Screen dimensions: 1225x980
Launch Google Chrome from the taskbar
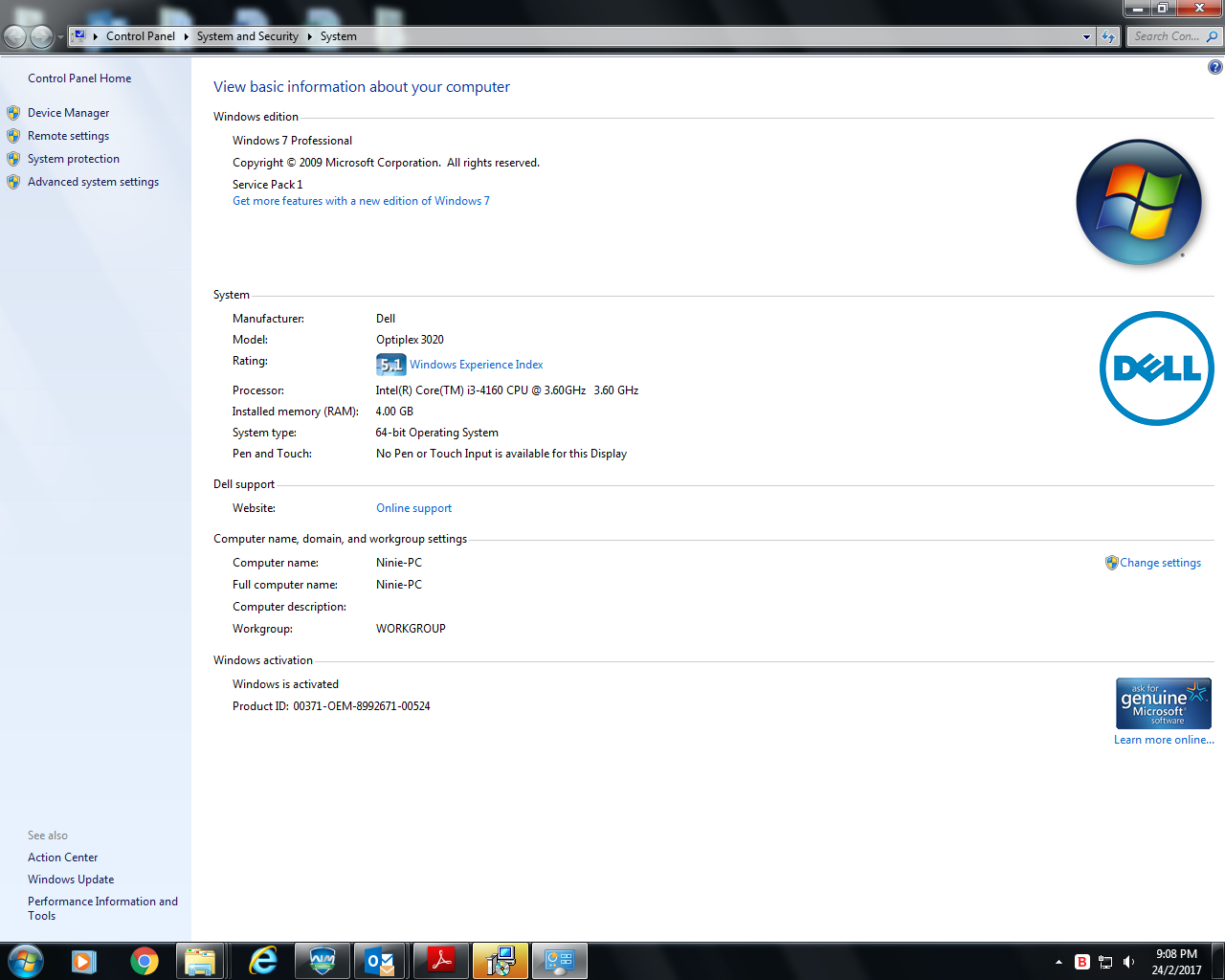[145, 961]
